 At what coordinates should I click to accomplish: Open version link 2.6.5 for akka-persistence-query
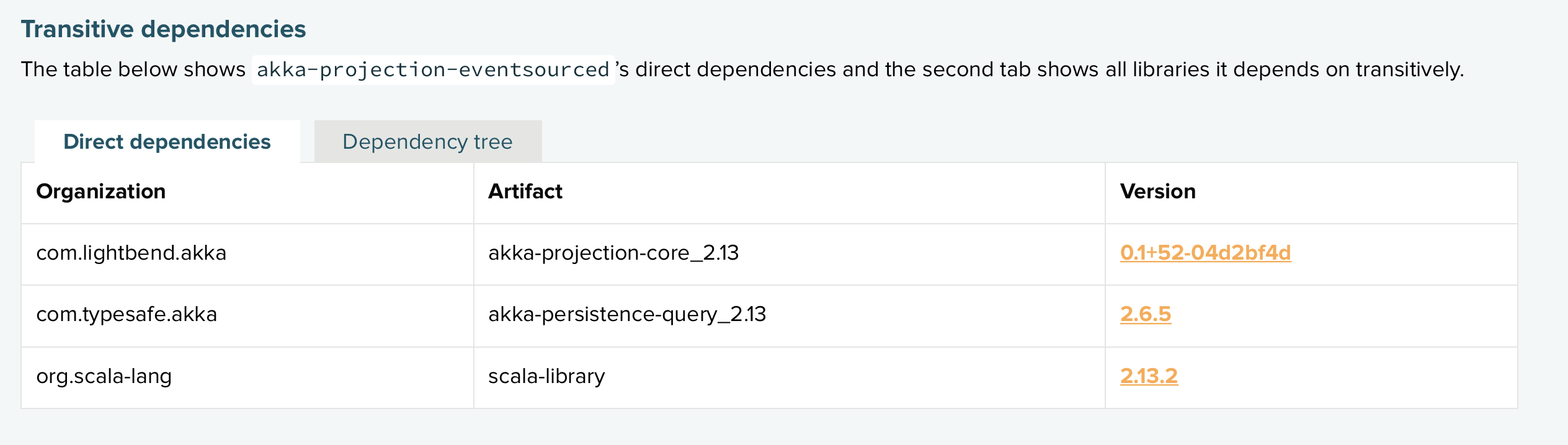click(1144, 314)
